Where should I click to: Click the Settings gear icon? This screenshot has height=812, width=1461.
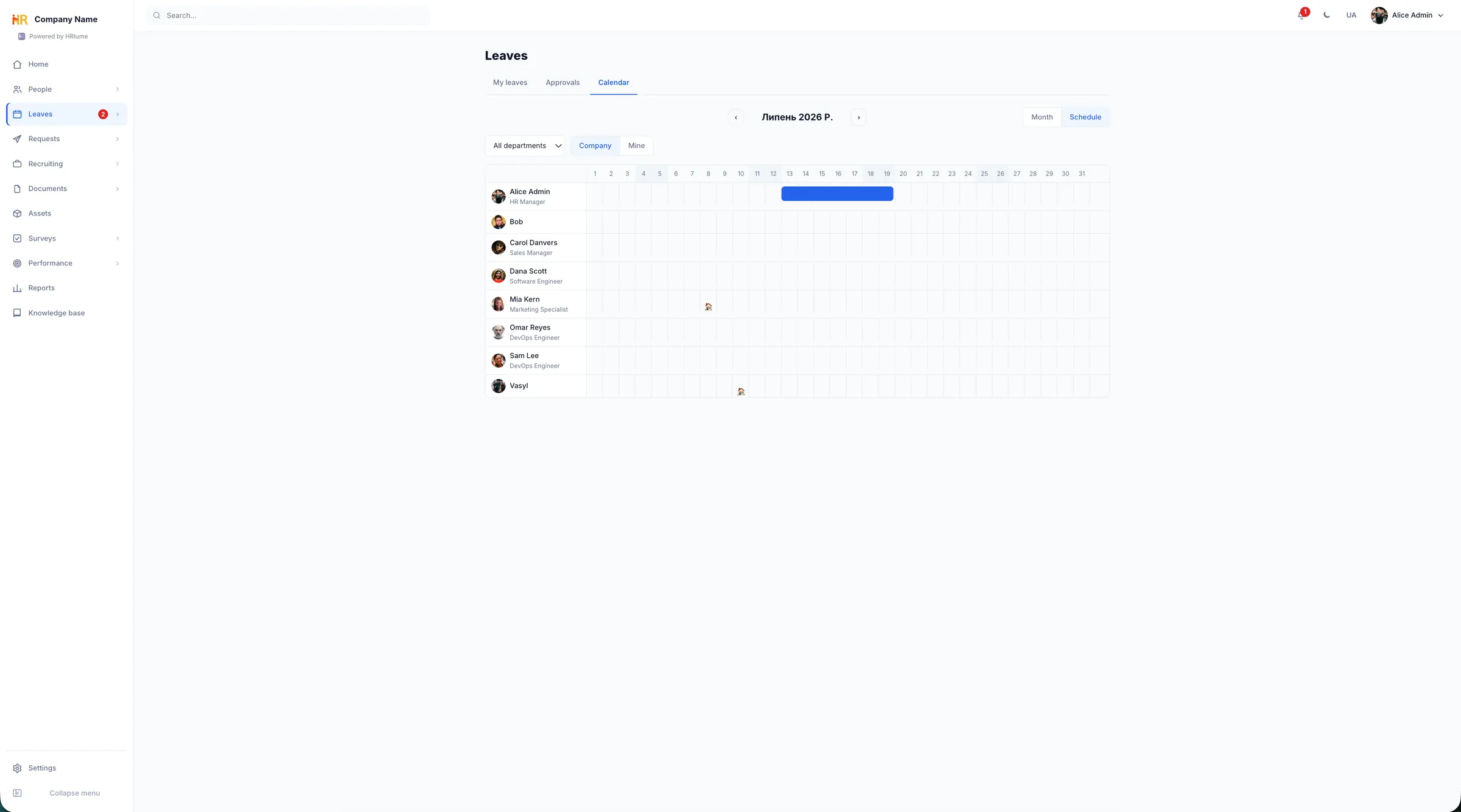(17, 768)
